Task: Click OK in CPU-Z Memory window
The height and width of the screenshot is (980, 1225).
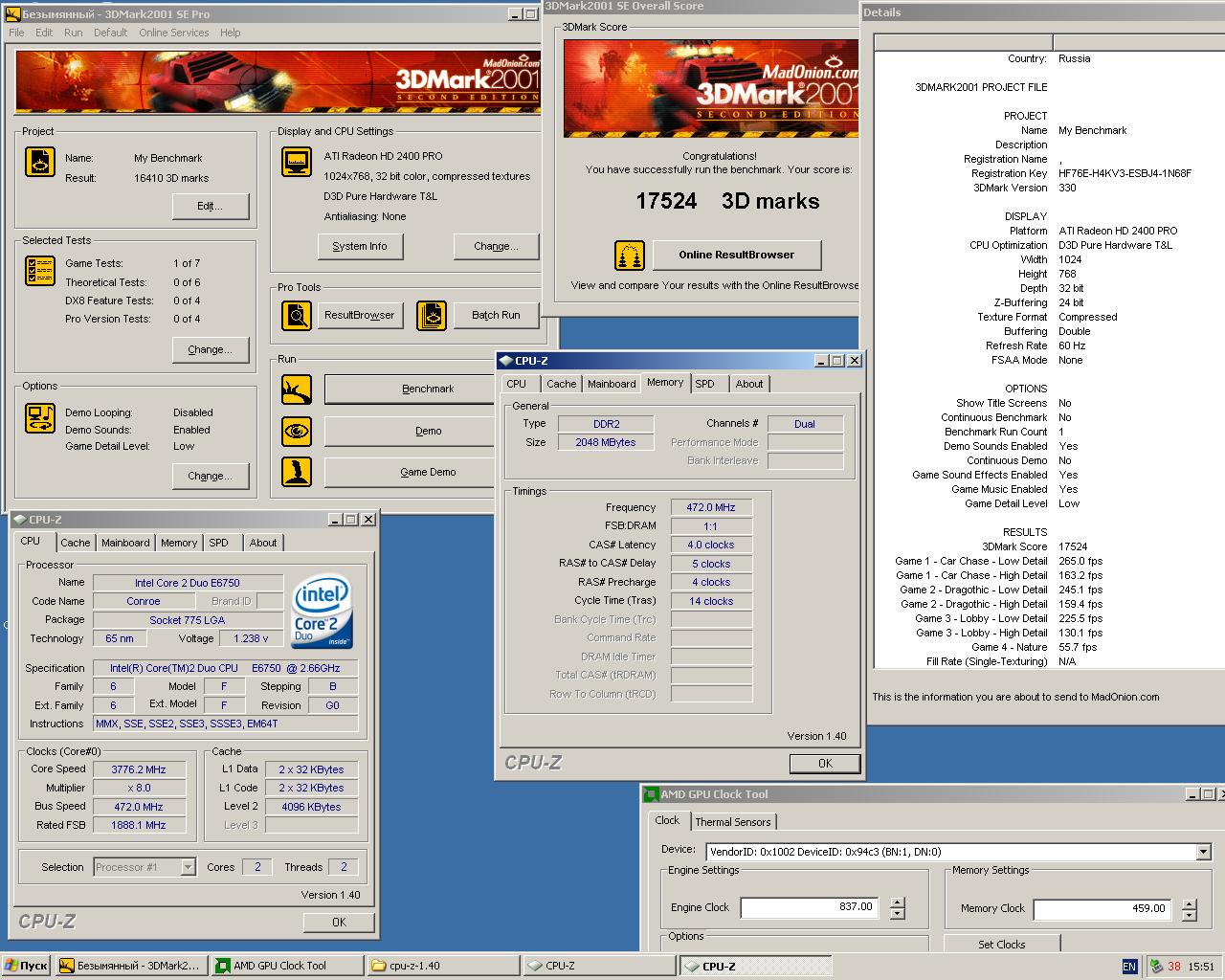Action: (x=825, y=764)
